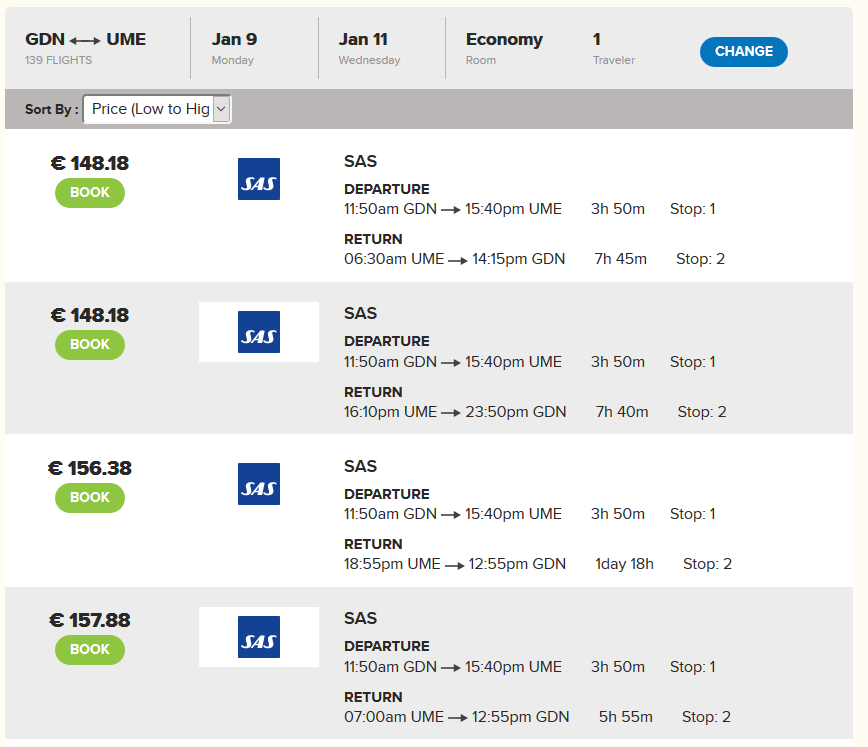Click the blue CHANGE search button
Screen dimensions: 868x747
point(743,51)
